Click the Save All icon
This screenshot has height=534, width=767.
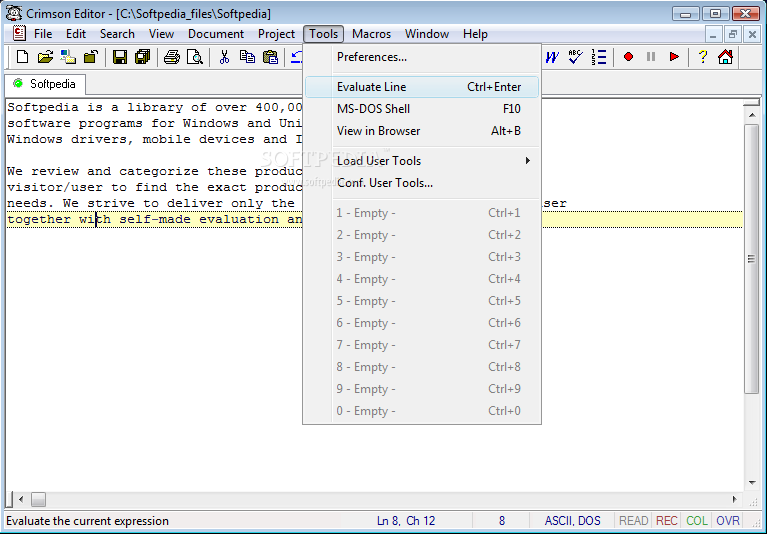tap(142, 57)
